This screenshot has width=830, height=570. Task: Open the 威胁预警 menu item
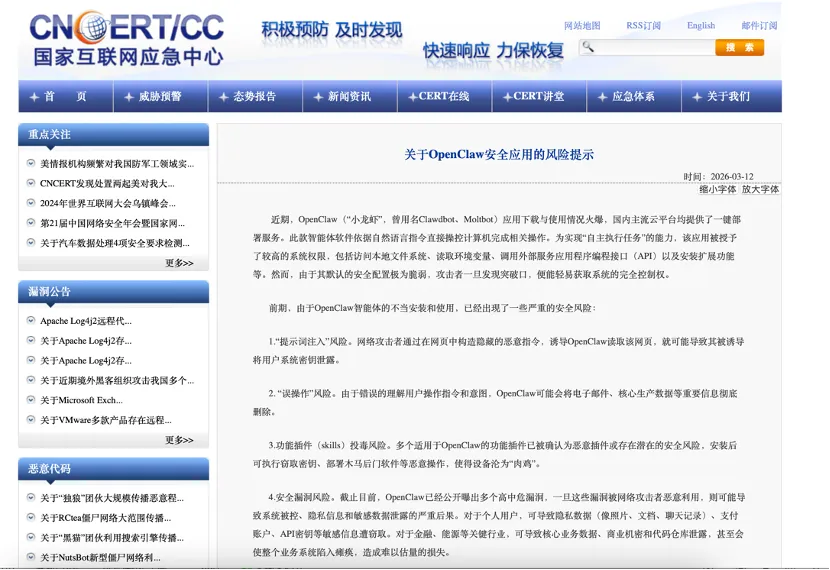pos(160,96)
